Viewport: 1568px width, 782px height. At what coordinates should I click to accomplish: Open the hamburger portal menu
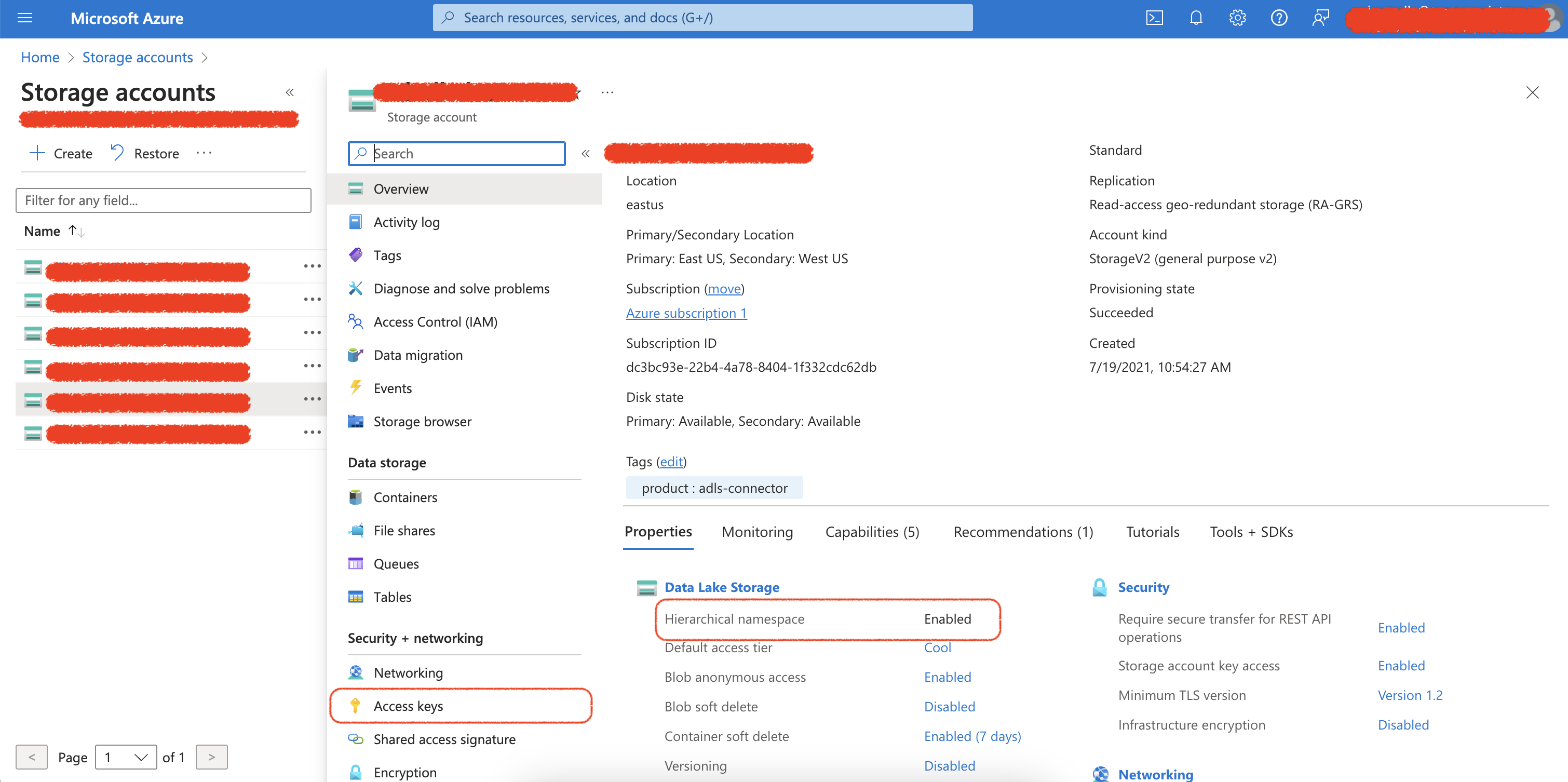coord(25,18)
